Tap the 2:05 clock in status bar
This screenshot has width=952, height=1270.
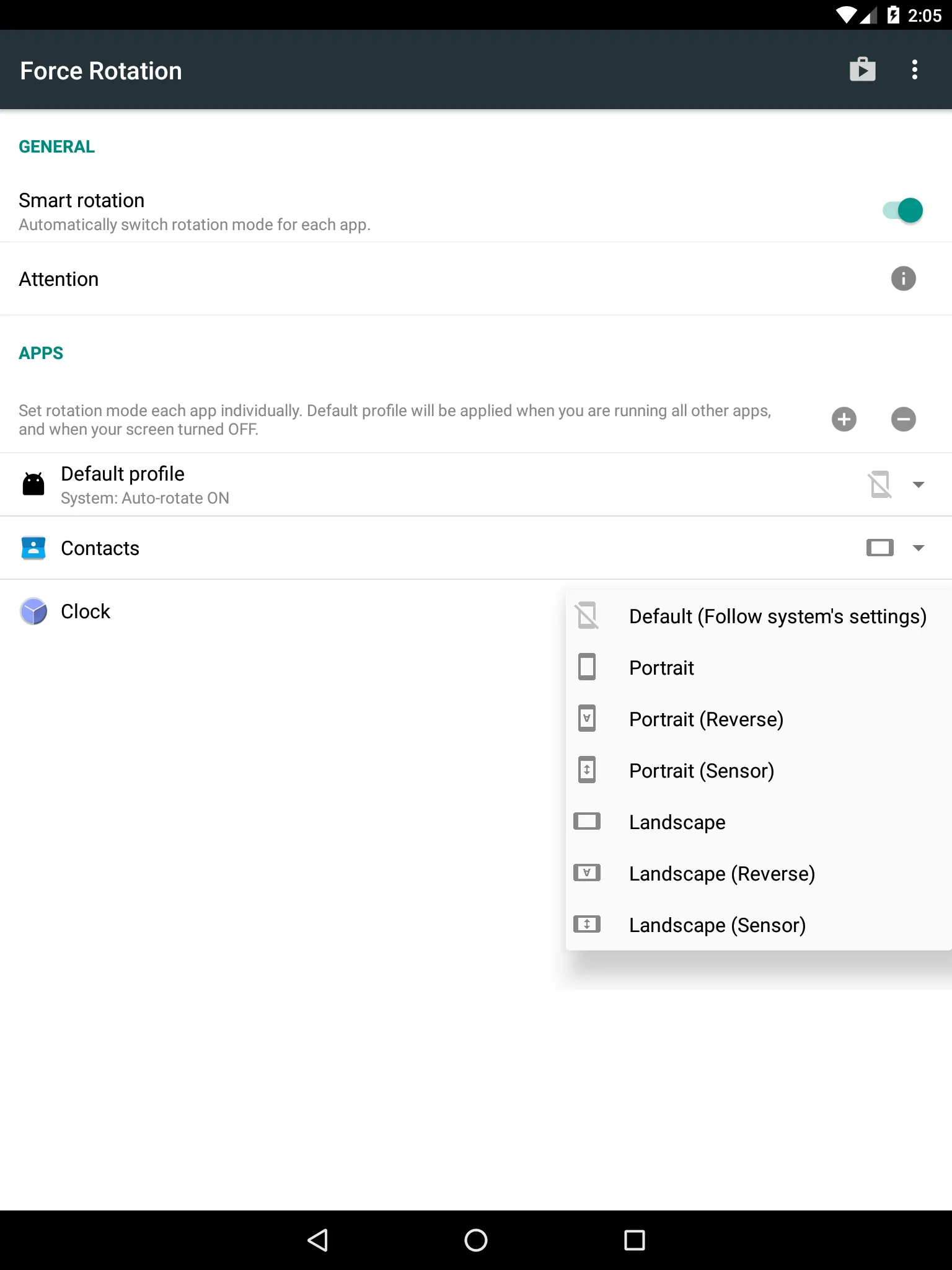[925, 16]
